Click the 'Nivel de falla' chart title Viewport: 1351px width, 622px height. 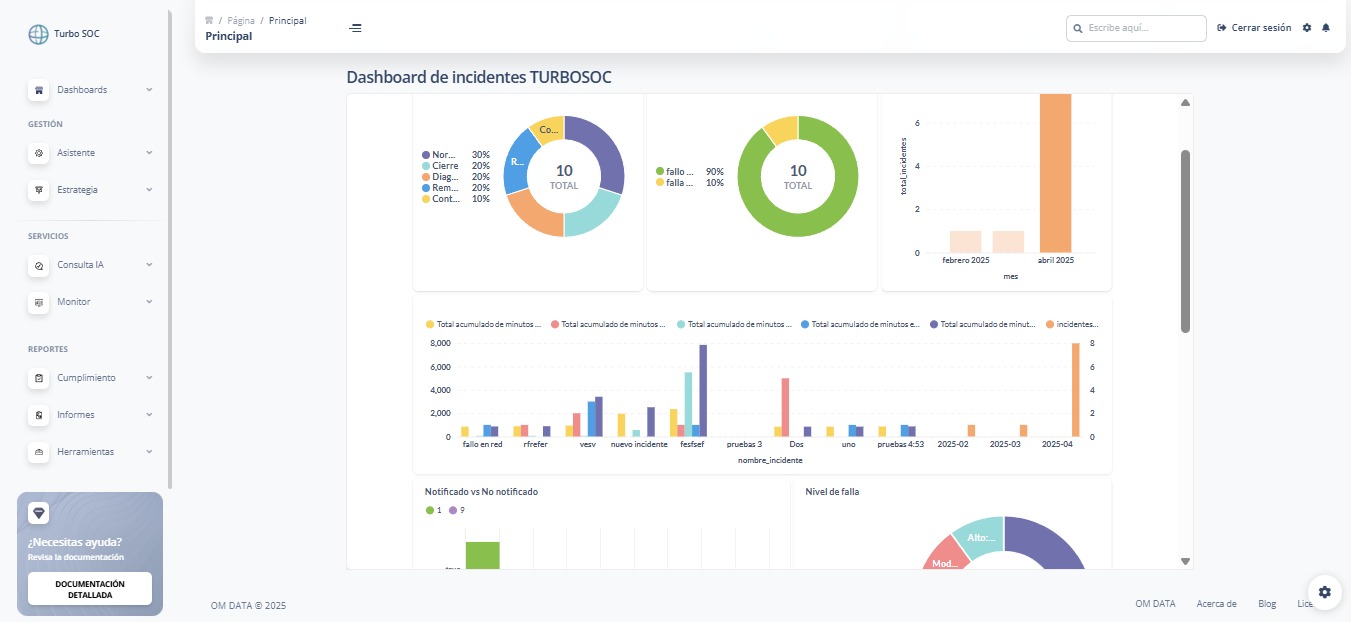coord(832,492)
